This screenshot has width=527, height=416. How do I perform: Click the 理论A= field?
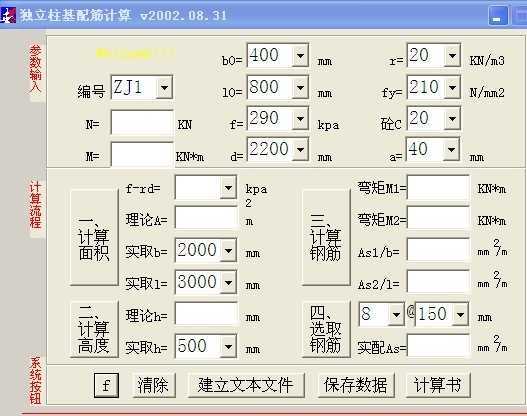click(206, 219)
